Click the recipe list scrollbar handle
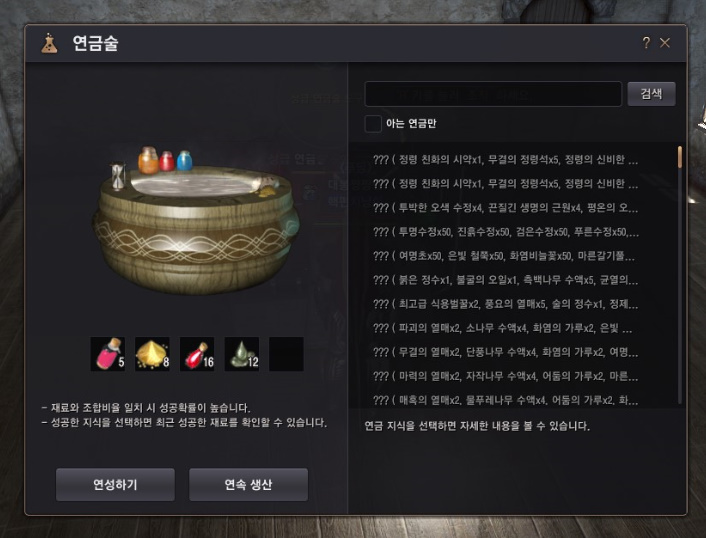This screenshot has height=538, width=706. click(x=679, y=157)
